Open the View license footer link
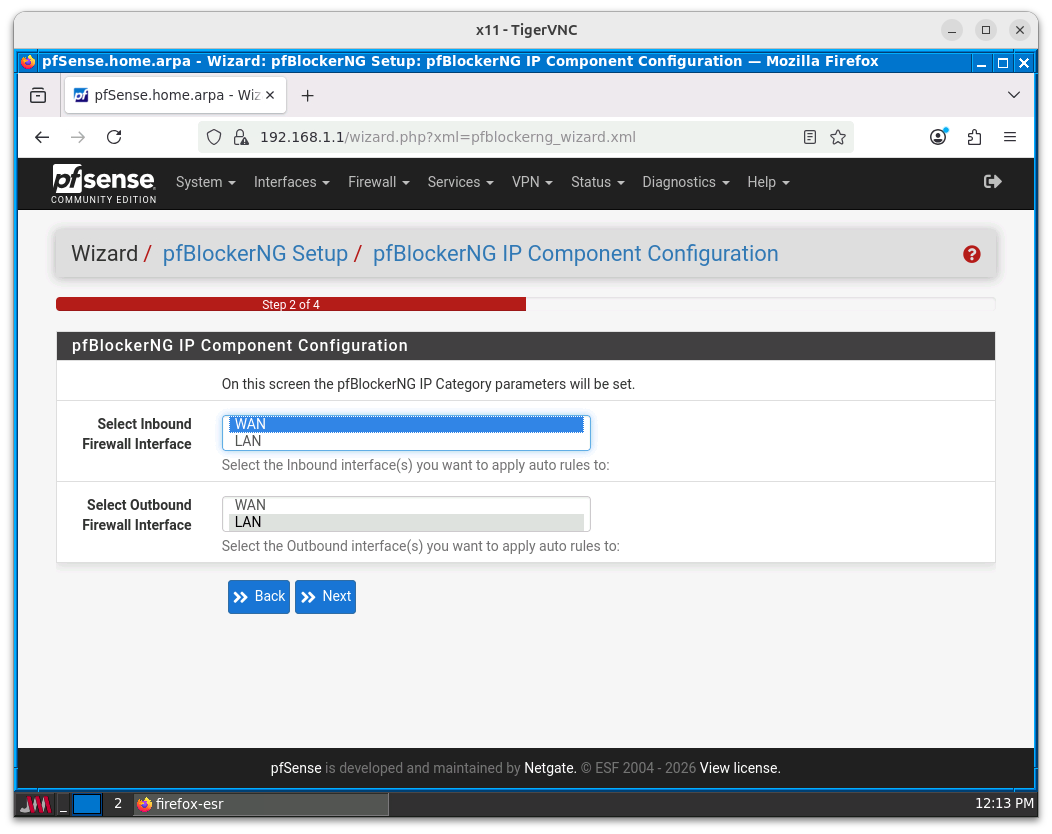 point(740,768)
